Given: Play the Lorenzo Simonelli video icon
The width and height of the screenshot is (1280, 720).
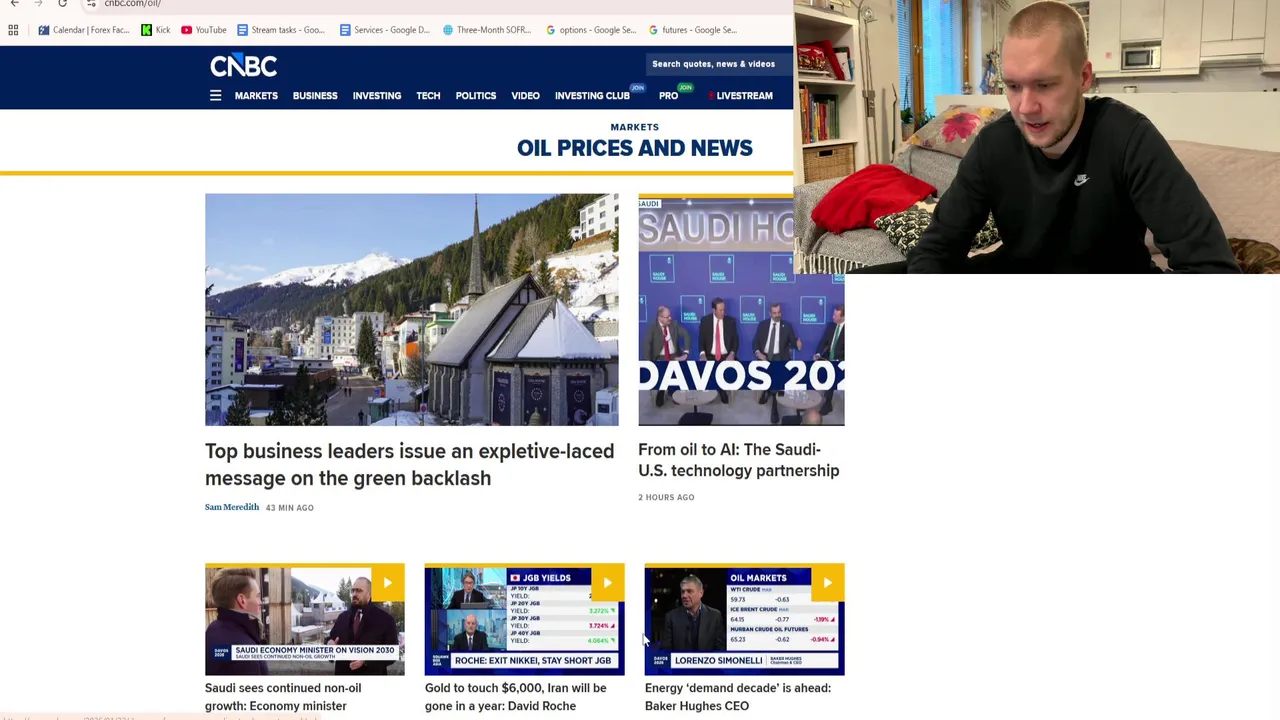Looking at the screenshot, I should point(827,583).
